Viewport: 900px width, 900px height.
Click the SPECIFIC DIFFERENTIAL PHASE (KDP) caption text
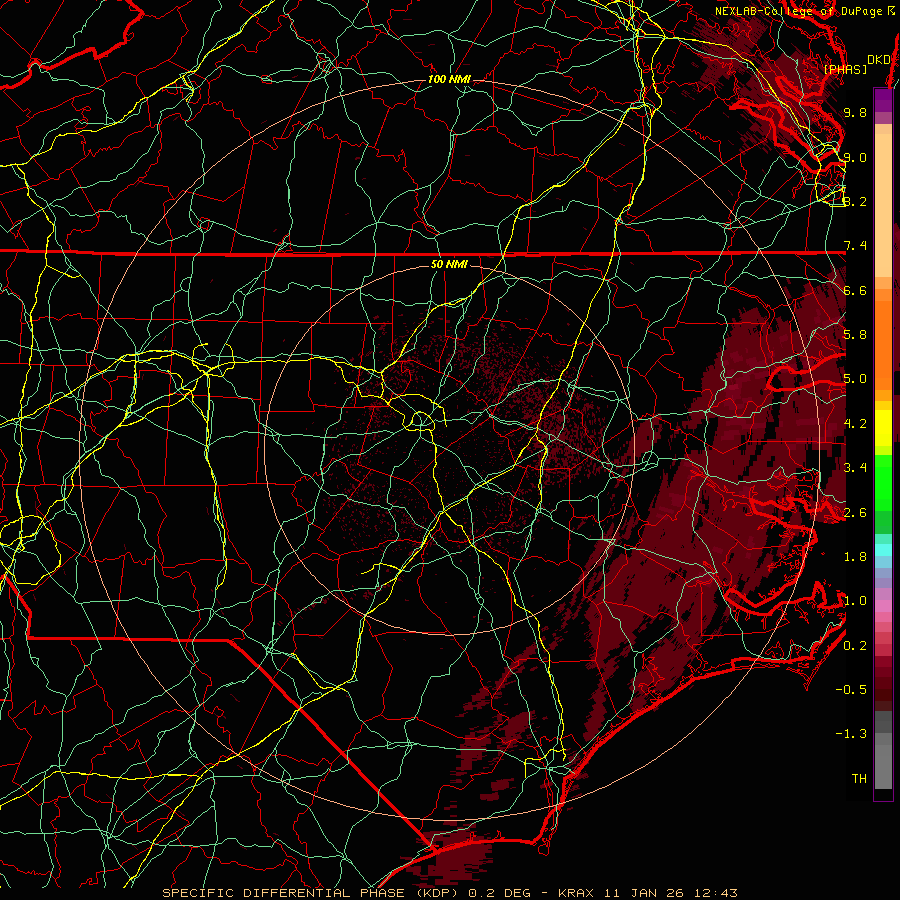(x=311, y=893)
